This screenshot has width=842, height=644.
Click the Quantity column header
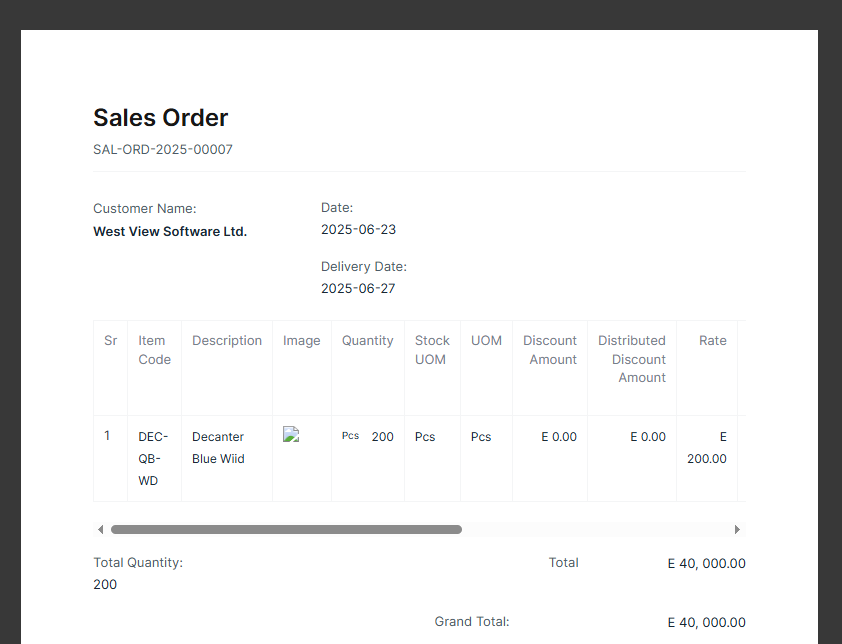tap(368, 341)
